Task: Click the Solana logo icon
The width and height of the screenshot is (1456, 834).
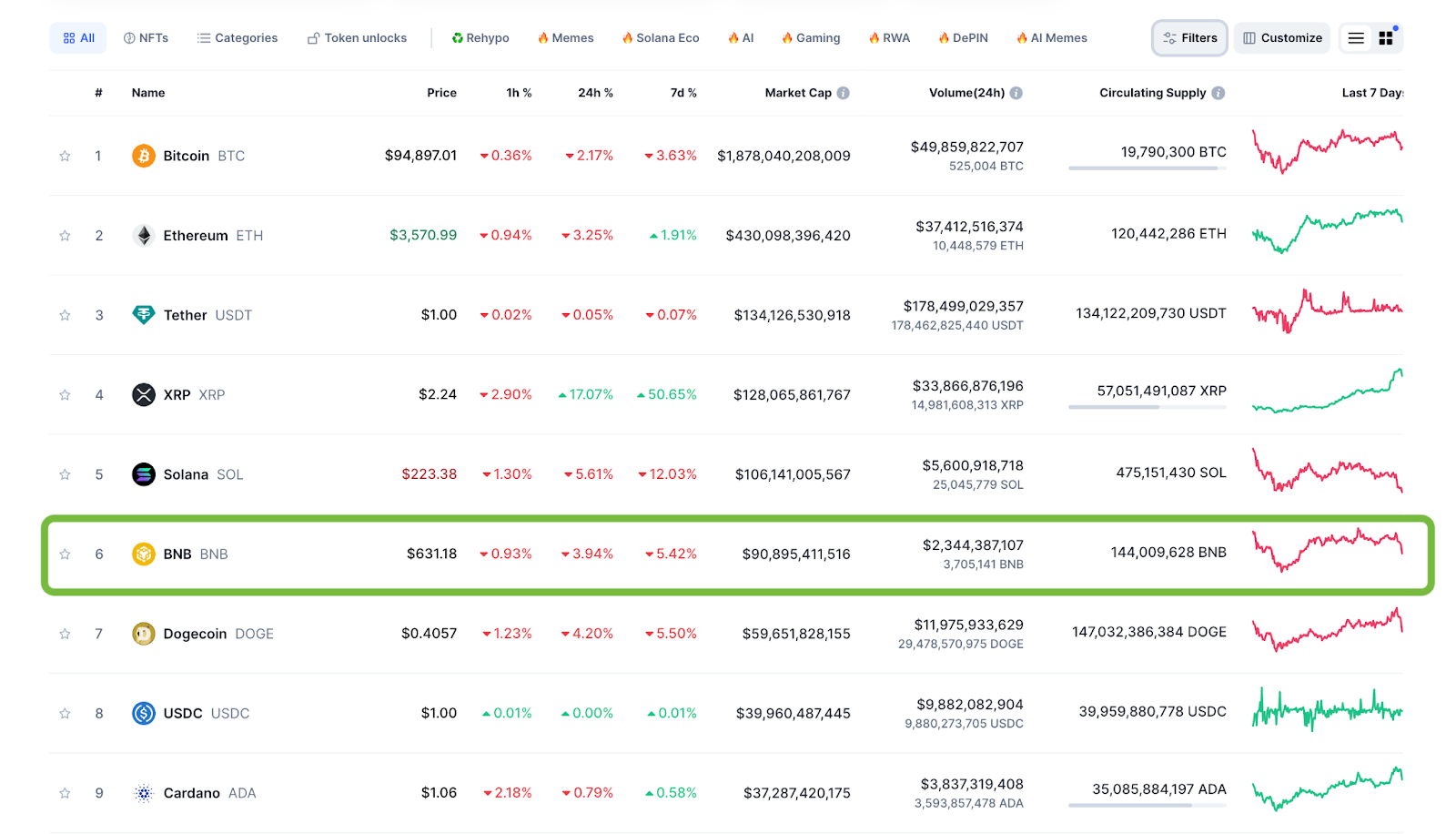Action: coord(144,474)
